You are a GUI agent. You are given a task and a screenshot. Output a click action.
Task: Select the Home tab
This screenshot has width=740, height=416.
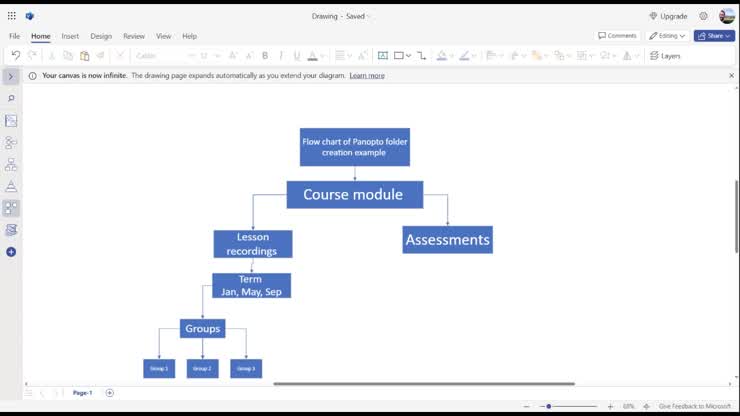pos(41,36)
